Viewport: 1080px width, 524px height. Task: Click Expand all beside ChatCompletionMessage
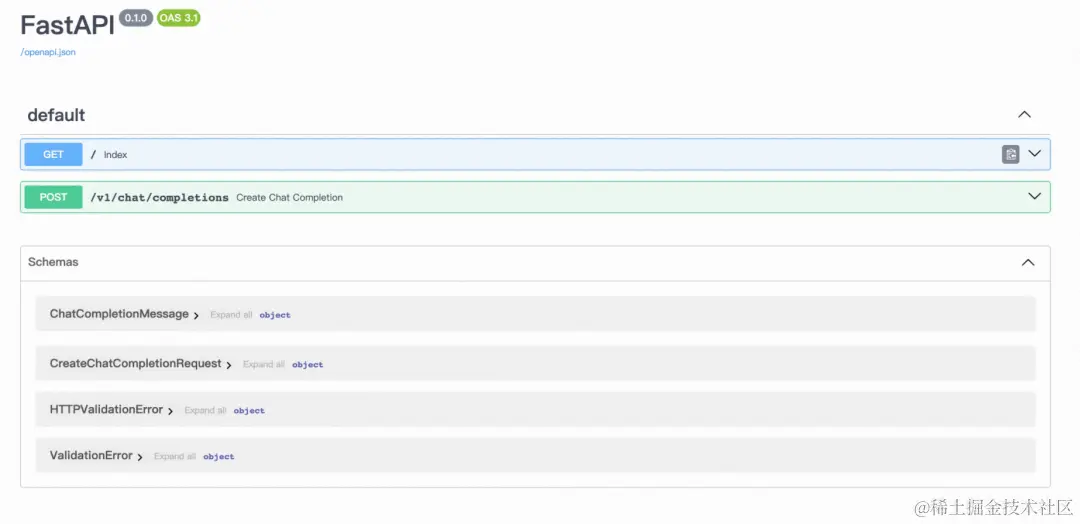231,315
